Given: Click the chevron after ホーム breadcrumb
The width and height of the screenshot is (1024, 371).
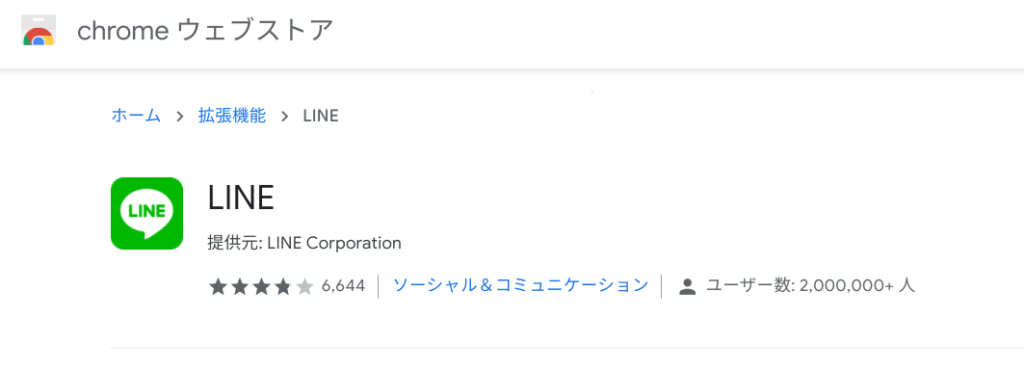Looking at the screenshot, I should pyautogui.click(x=180, y=117).
